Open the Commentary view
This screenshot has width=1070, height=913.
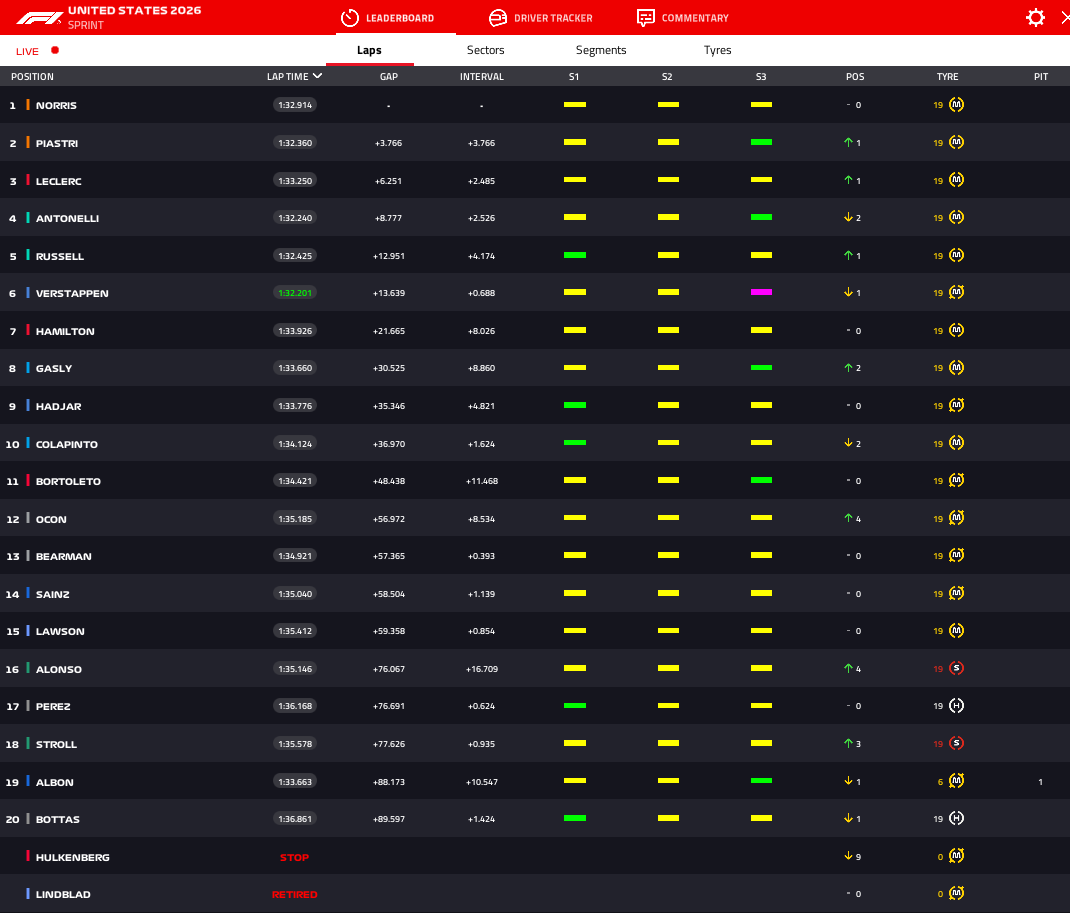tap(682, 18)
